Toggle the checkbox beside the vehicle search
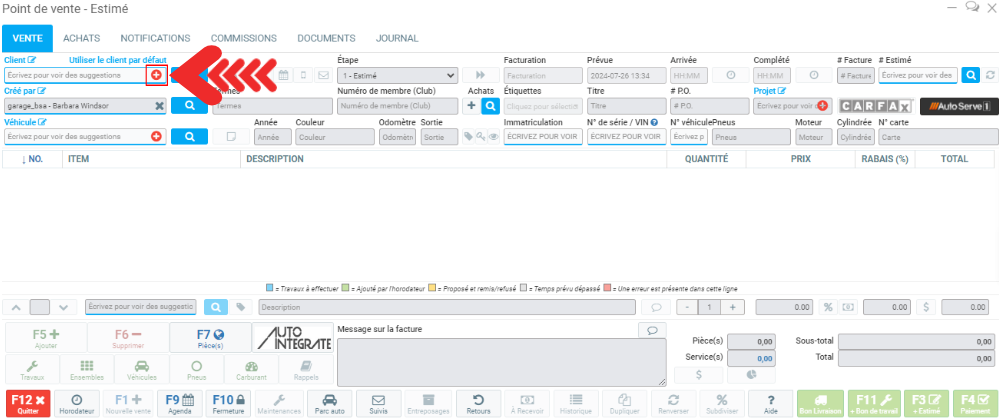Screen dimensions: 999x418 point(231,137)
